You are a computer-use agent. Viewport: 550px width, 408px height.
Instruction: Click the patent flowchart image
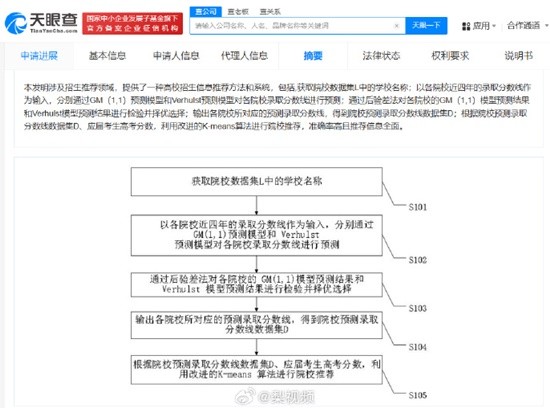279,282
